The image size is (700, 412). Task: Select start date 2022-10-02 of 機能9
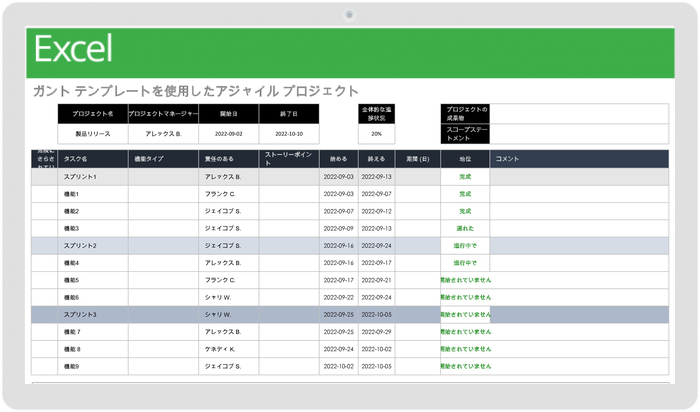point(339,366)
